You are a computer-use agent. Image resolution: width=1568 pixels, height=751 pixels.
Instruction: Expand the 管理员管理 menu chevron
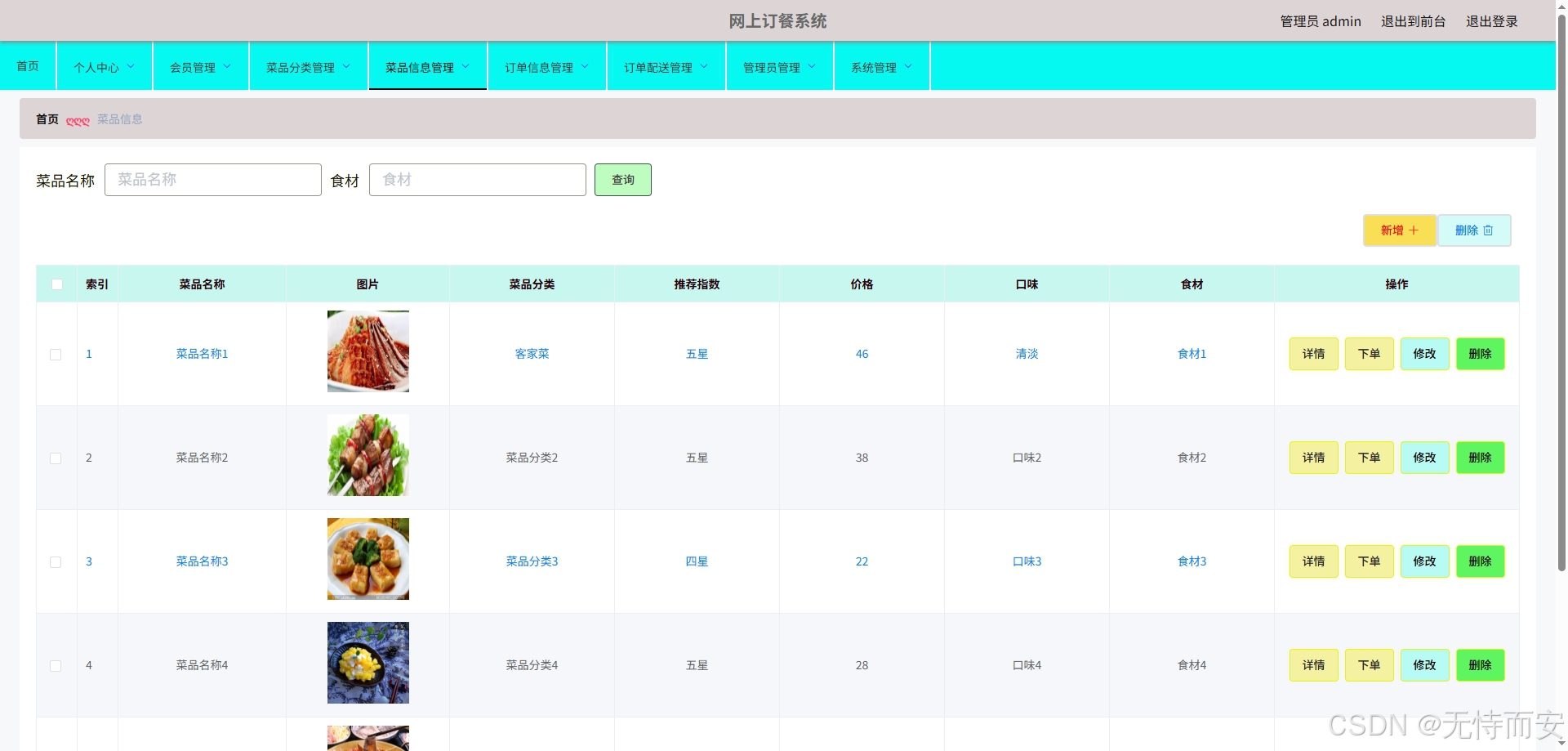point(812,66)
